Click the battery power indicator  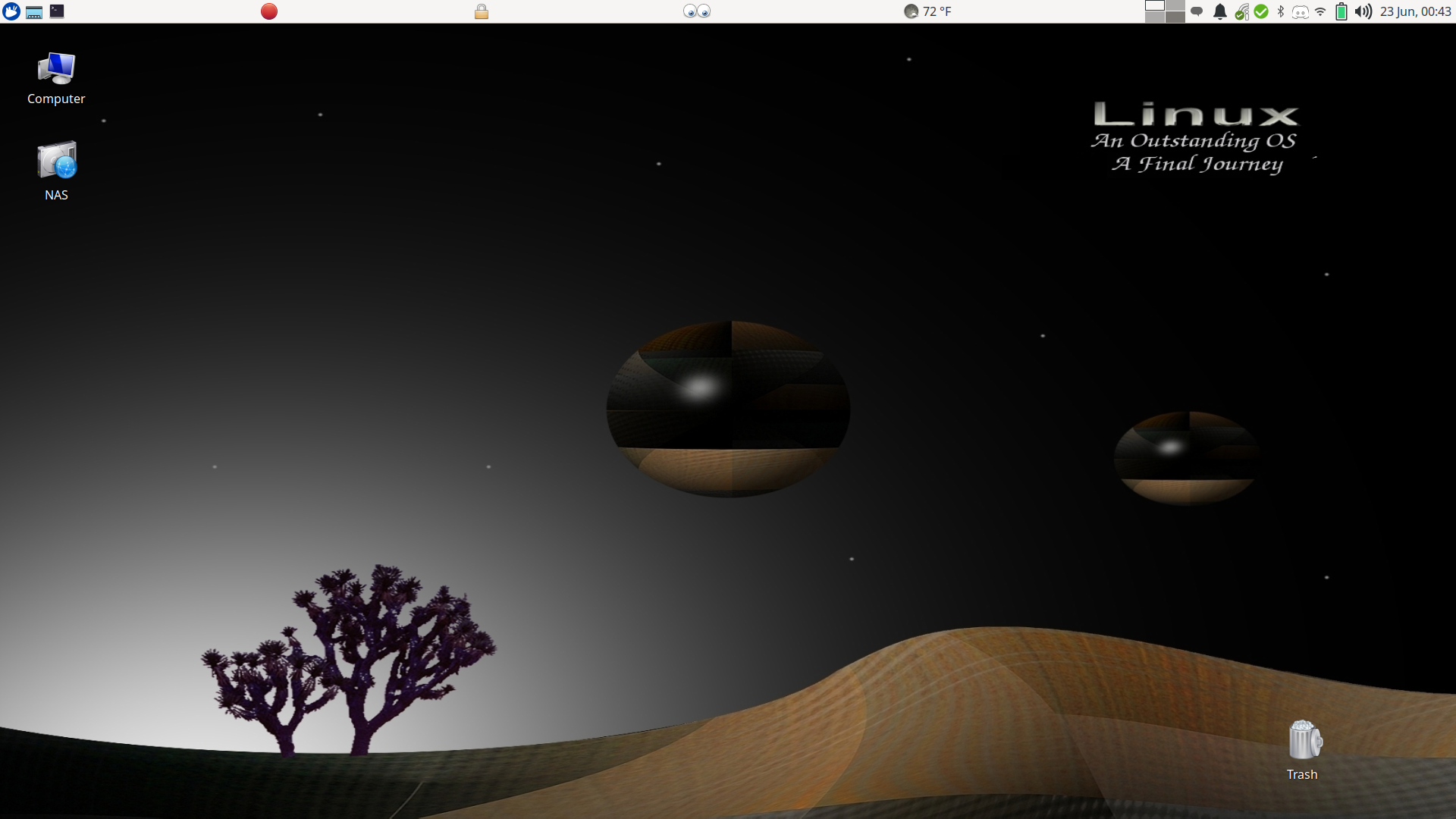pyautogui.click(x=1341, y=11)
